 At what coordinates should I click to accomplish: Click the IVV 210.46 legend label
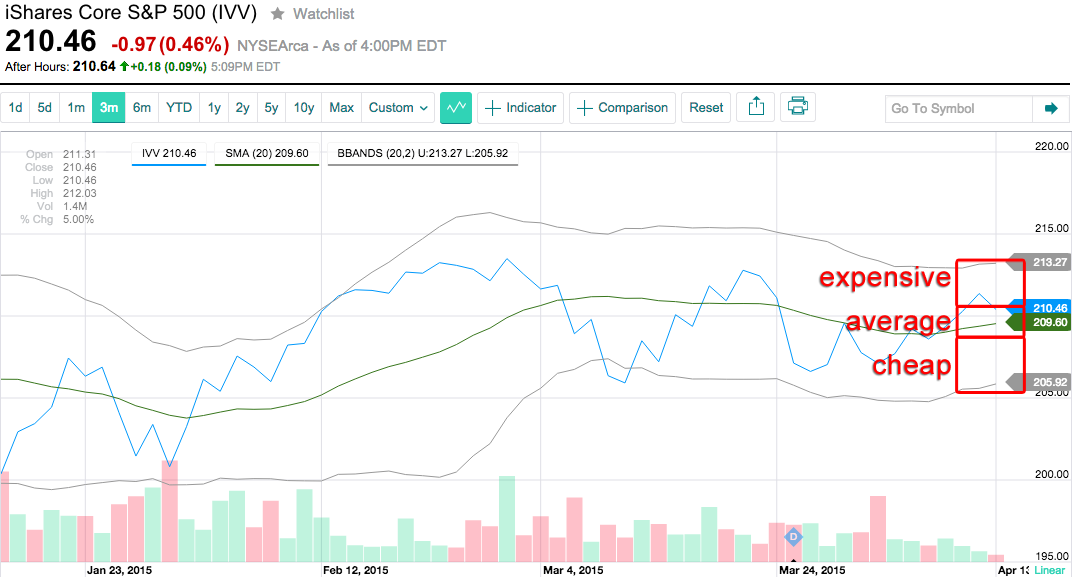pyautogui.click(x=169, y=154)
